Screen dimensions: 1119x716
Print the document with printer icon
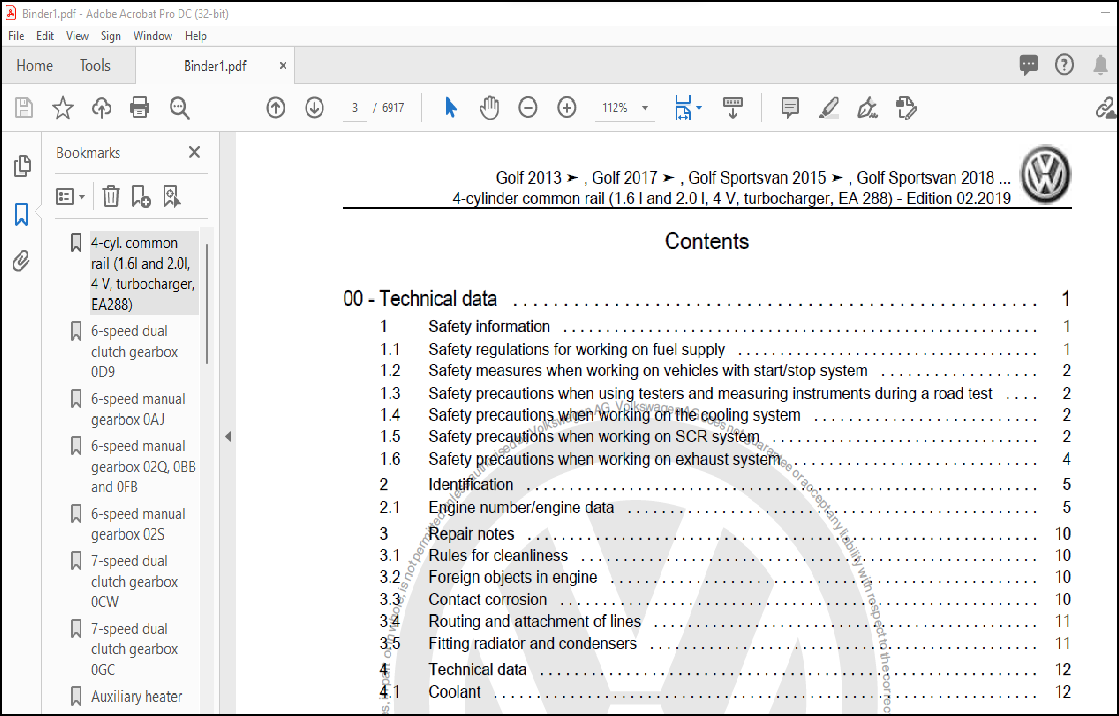tap(140, 108)
